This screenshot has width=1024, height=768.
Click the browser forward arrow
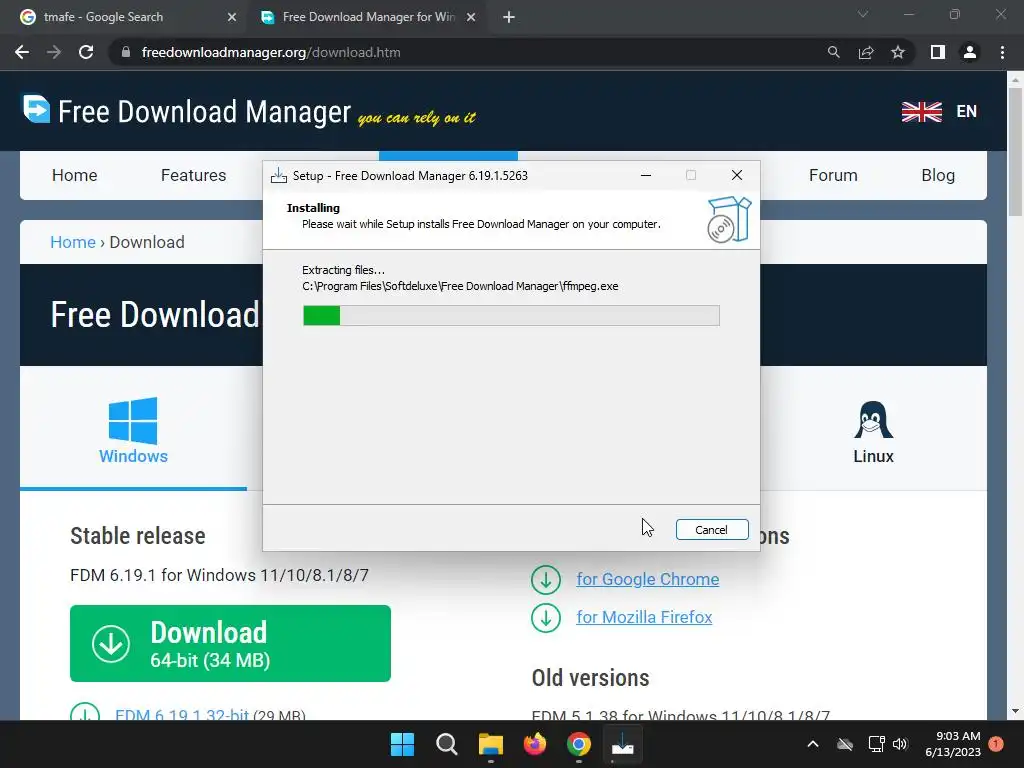pyautogui.click(x=54, y=52)
